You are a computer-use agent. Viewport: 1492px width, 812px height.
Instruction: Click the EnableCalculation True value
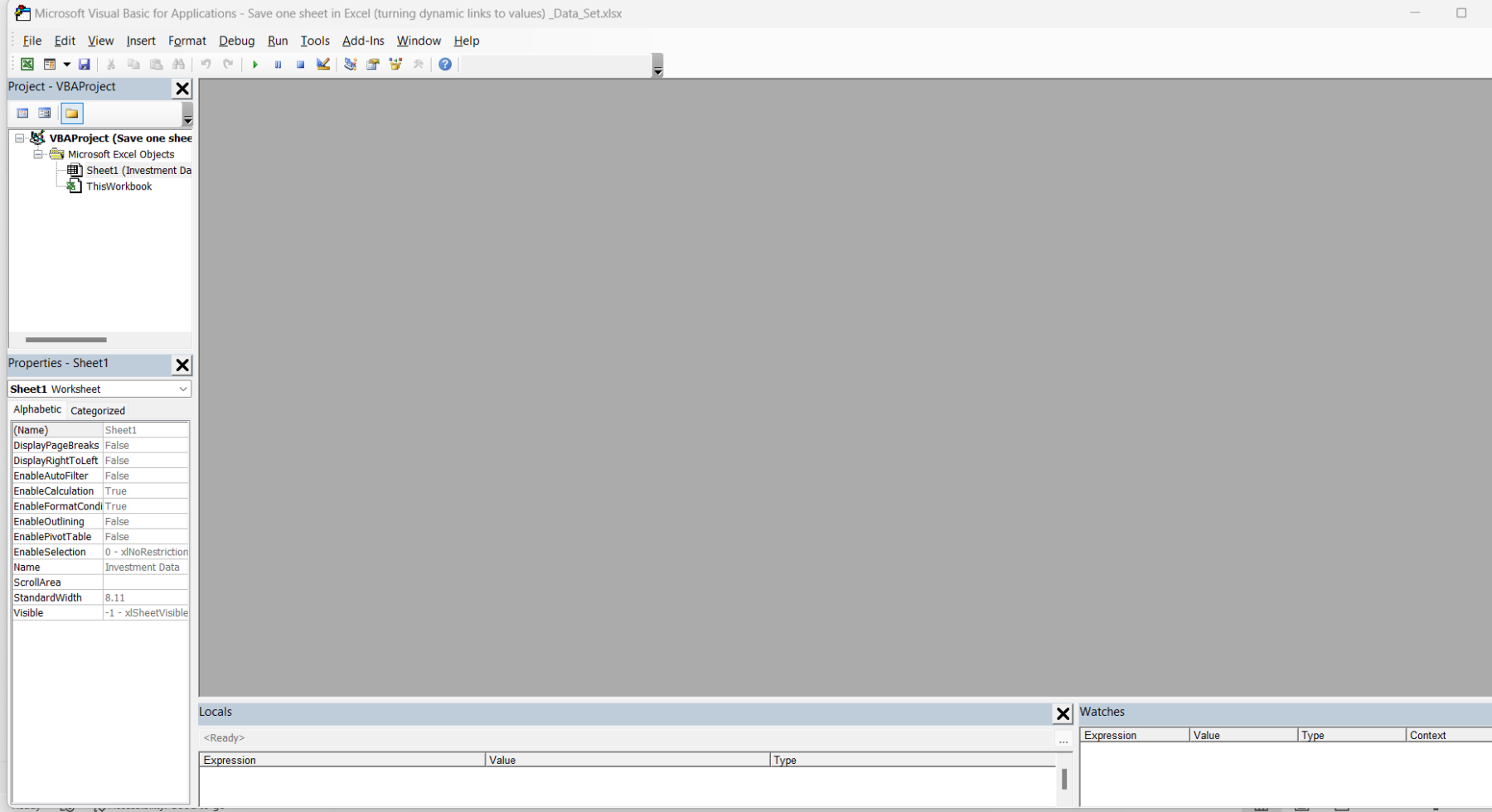point(146,491)
